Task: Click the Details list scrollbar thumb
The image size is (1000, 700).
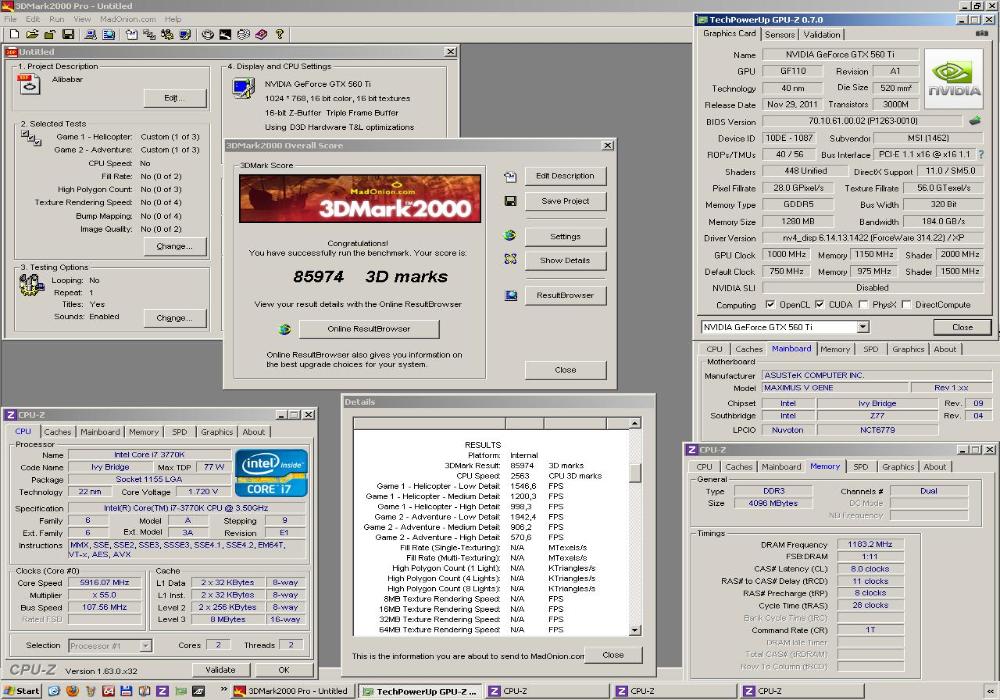Action: tap(635, 472)
